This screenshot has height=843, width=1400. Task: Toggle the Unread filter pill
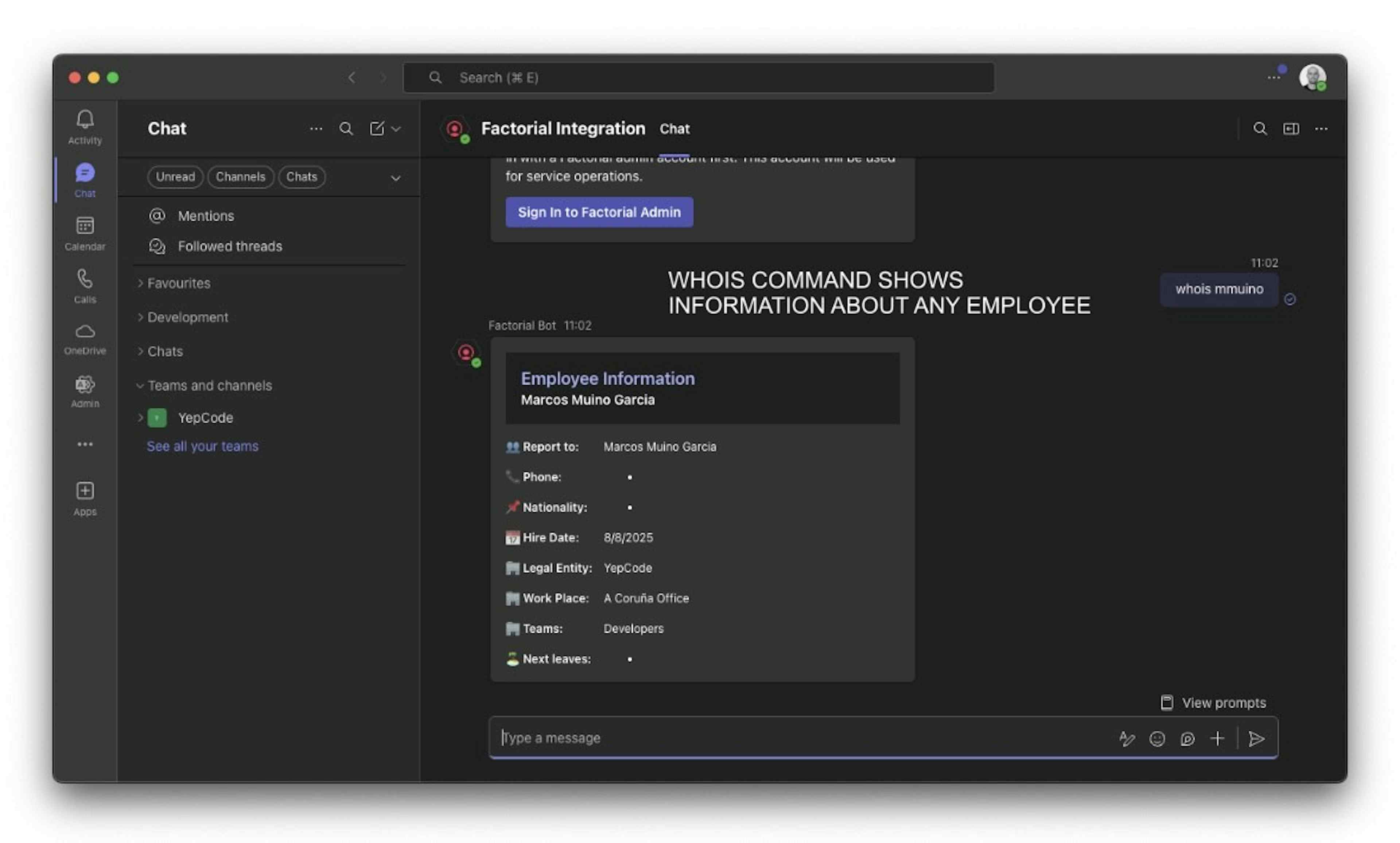[x=175, y=177]
